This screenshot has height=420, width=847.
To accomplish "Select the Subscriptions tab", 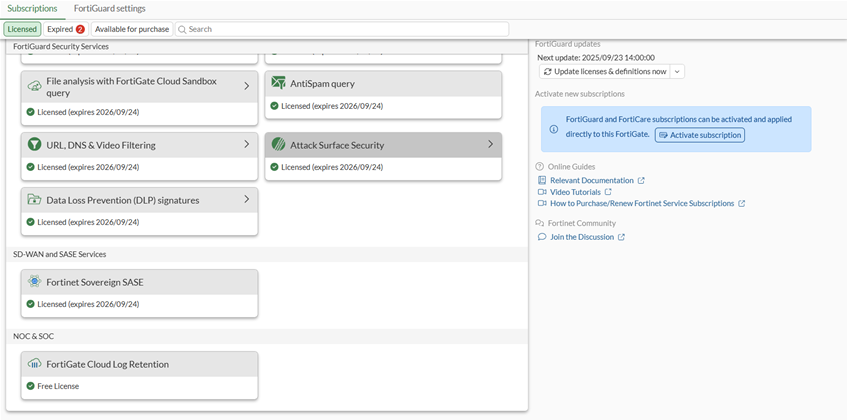I will coord(32,8).
